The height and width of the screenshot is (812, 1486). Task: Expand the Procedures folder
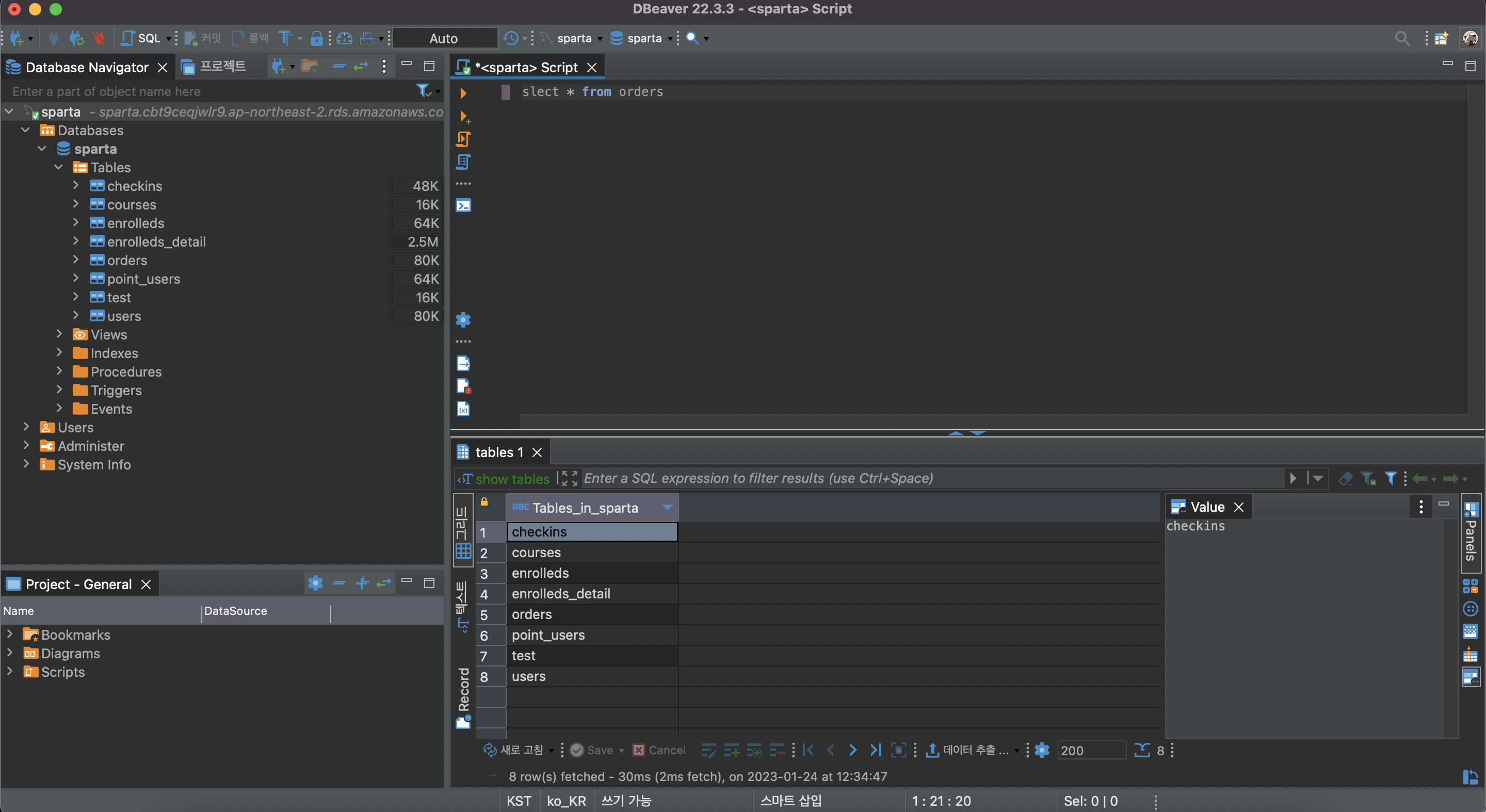(59, 371)
